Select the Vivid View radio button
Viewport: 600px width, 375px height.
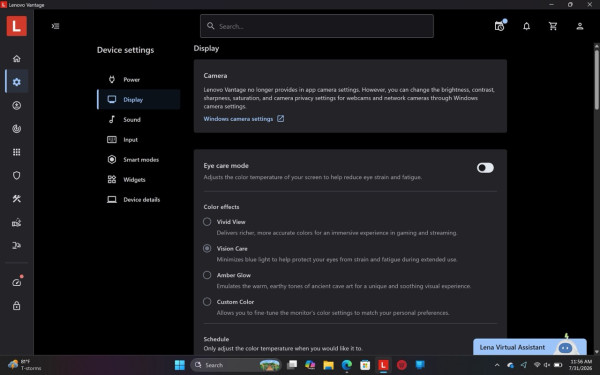207,222
